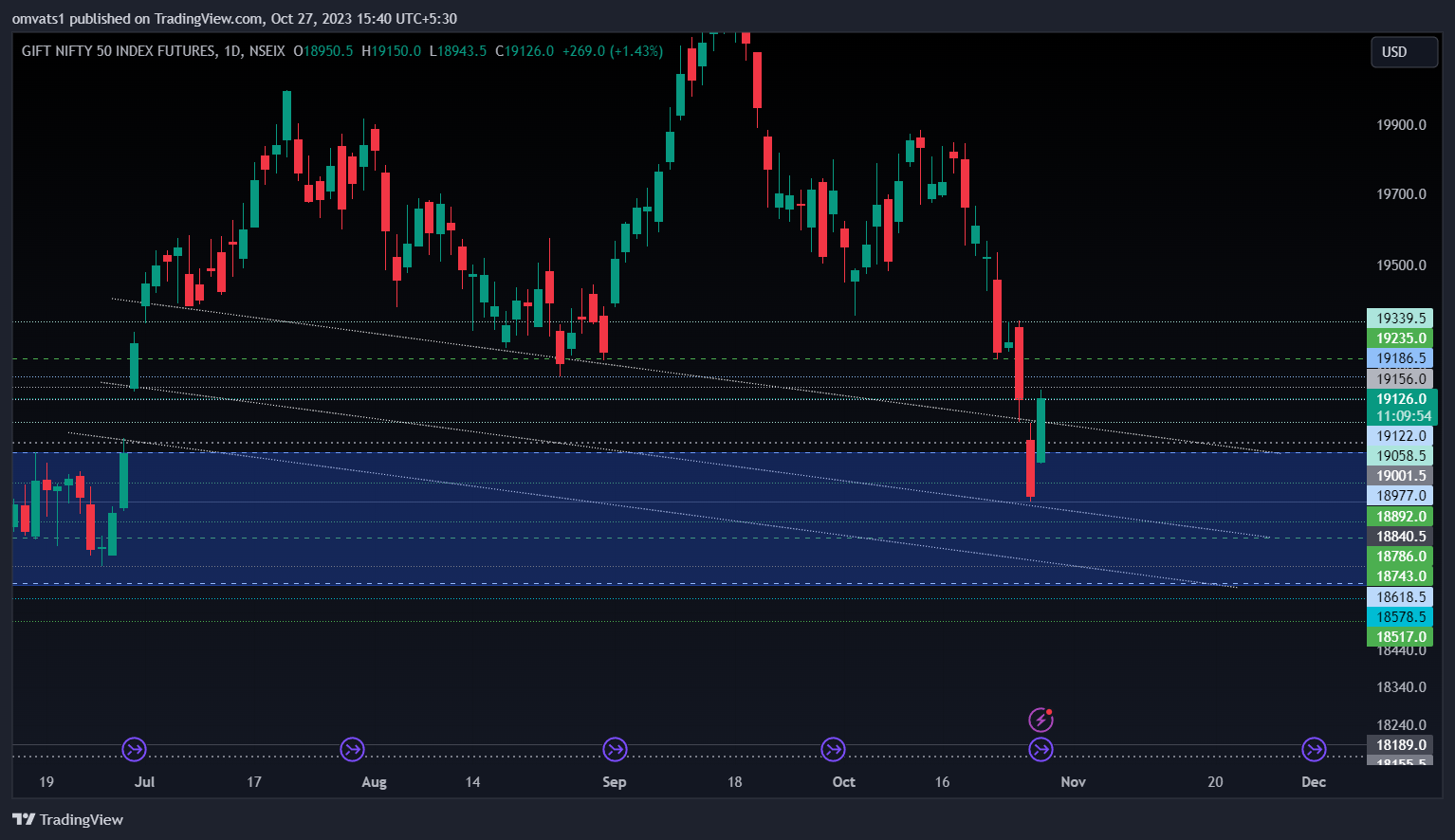Select the 19058.5 price label
Screen dimensions: 1455x840
pos(1400,456)
